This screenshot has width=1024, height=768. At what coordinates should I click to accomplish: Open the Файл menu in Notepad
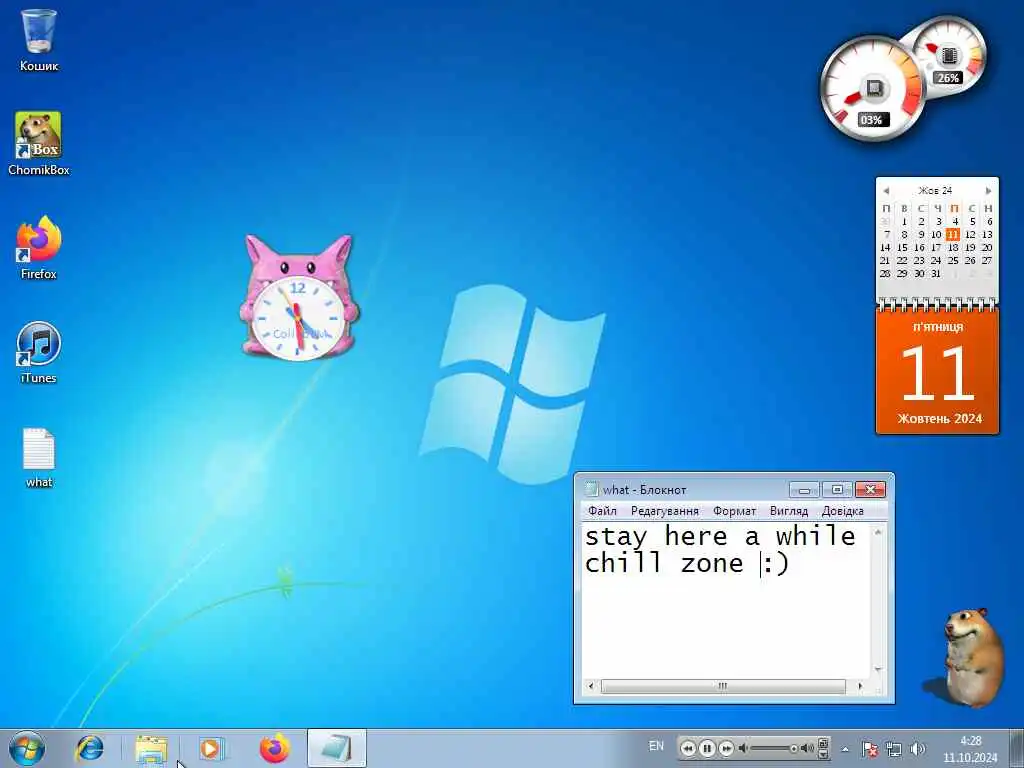click(602, 511)
